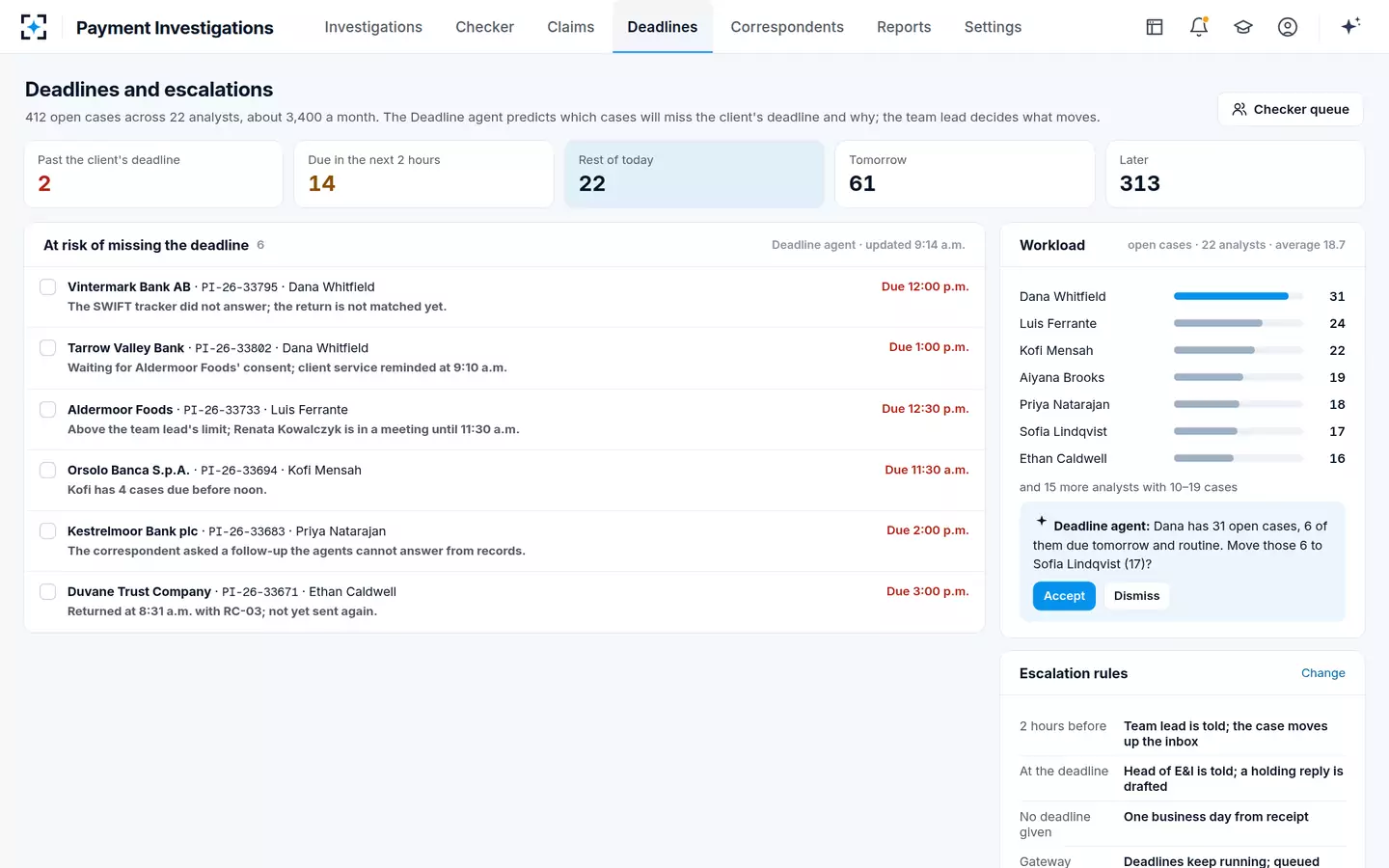Click Aiyana Brooks in the workload list
The width and height of the screenshot is (1389, 868).
pos(1062,377)
